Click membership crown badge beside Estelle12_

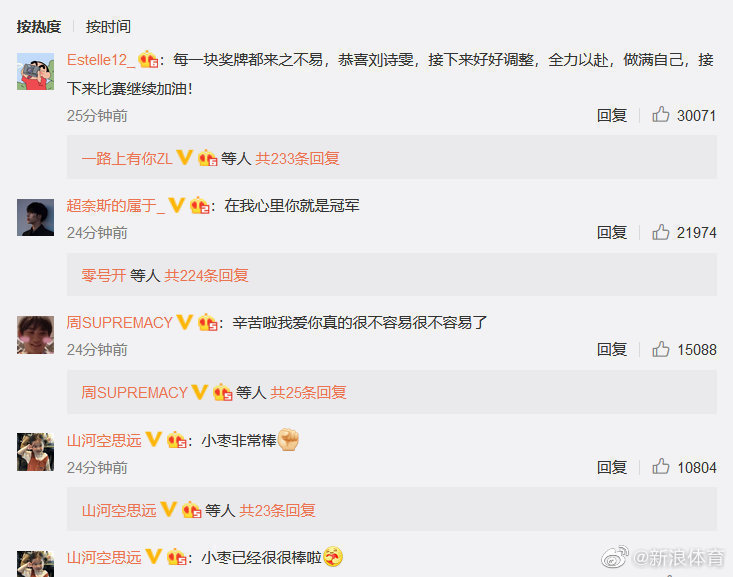148,60
